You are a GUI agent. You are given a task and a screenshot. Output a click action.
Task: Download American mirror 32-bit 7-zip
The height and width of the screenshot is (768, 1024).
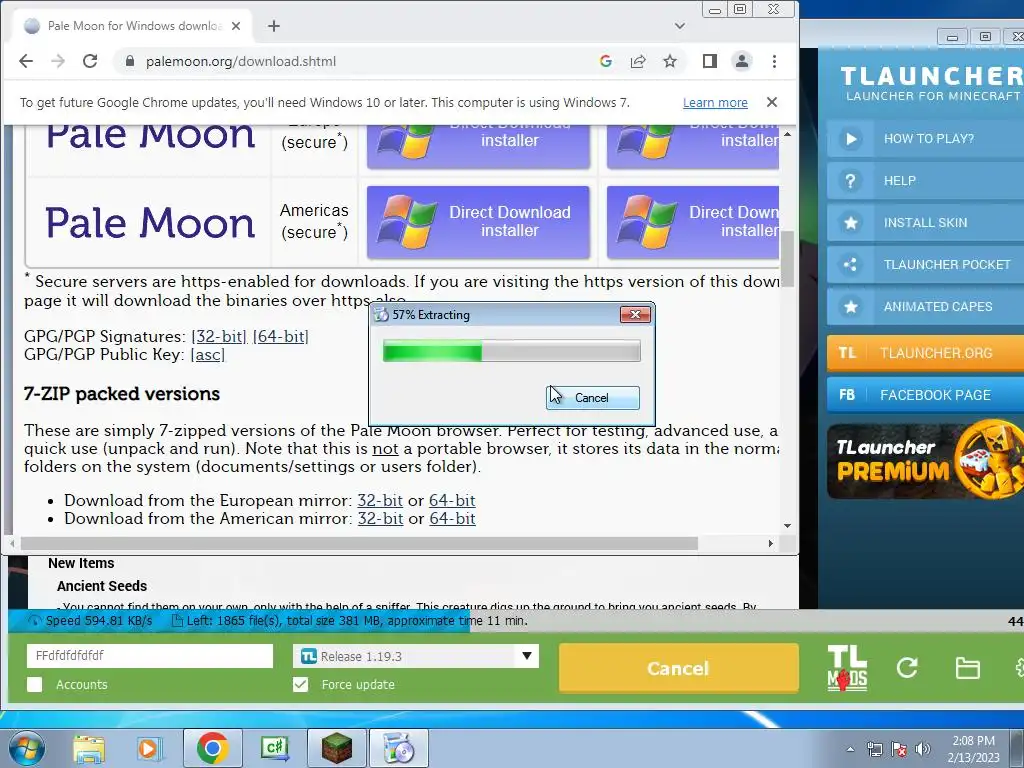[x=380, y=519]
